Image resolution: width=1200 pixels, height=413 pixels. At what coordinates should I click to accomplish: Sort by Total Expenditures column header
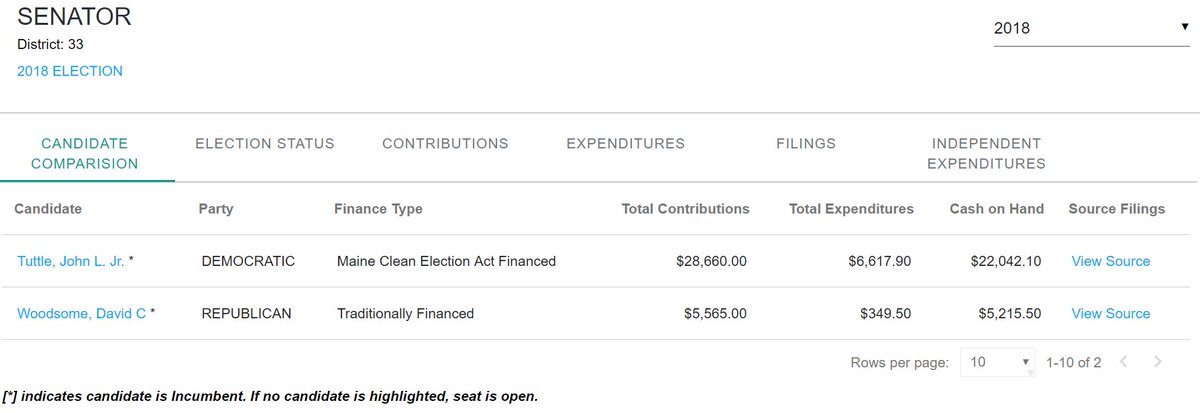click(851, 209)
